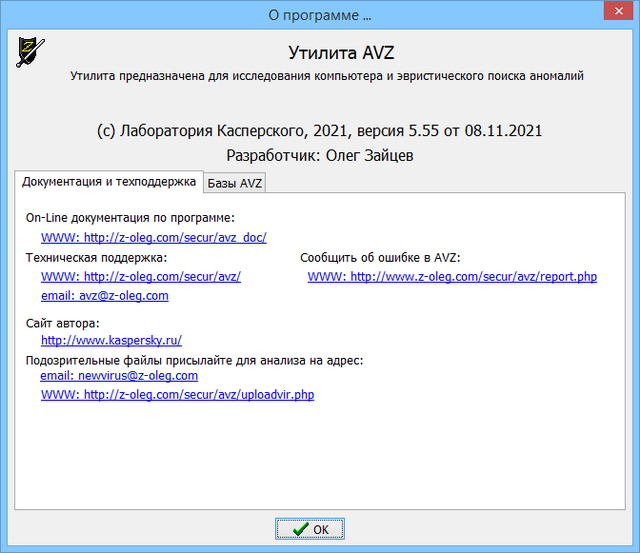Click the utility description subtitle text
This screenshot has width=640, height=553.
click(326, 76)
